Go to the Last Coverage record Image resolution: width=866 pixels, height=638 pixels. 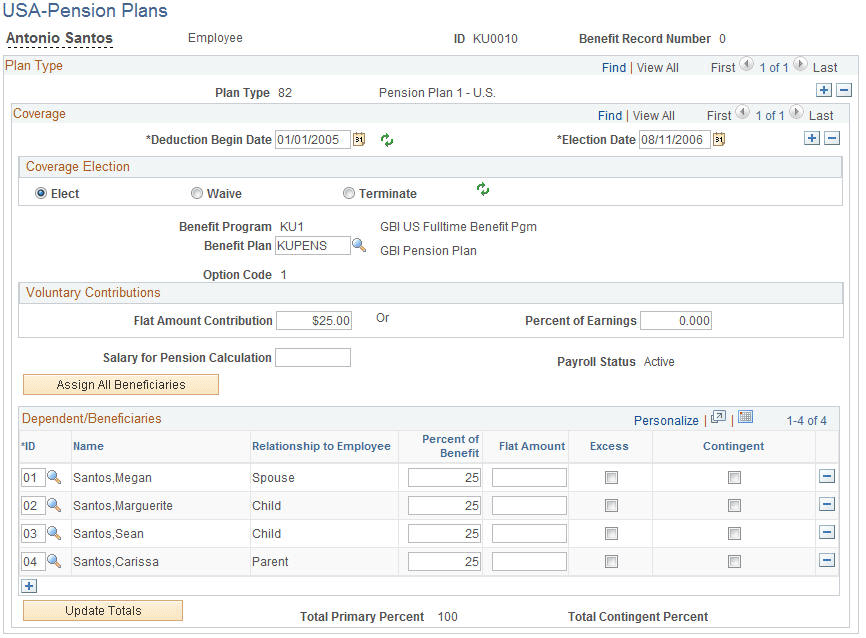click(820, 115)
